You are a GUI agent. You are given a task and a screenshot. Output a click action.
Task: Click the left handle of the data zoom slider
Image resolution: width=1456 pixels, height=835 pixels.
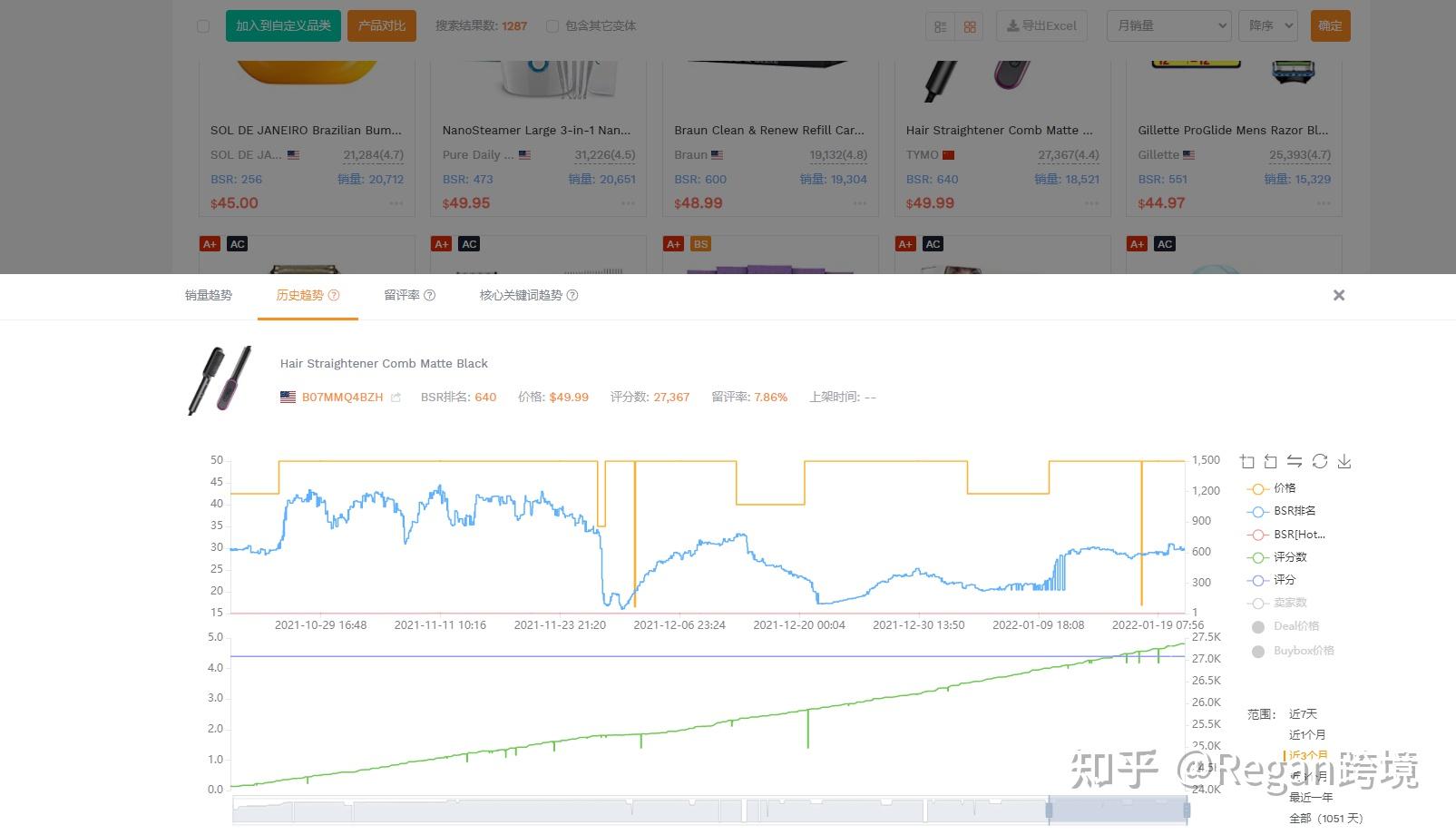1049,810
